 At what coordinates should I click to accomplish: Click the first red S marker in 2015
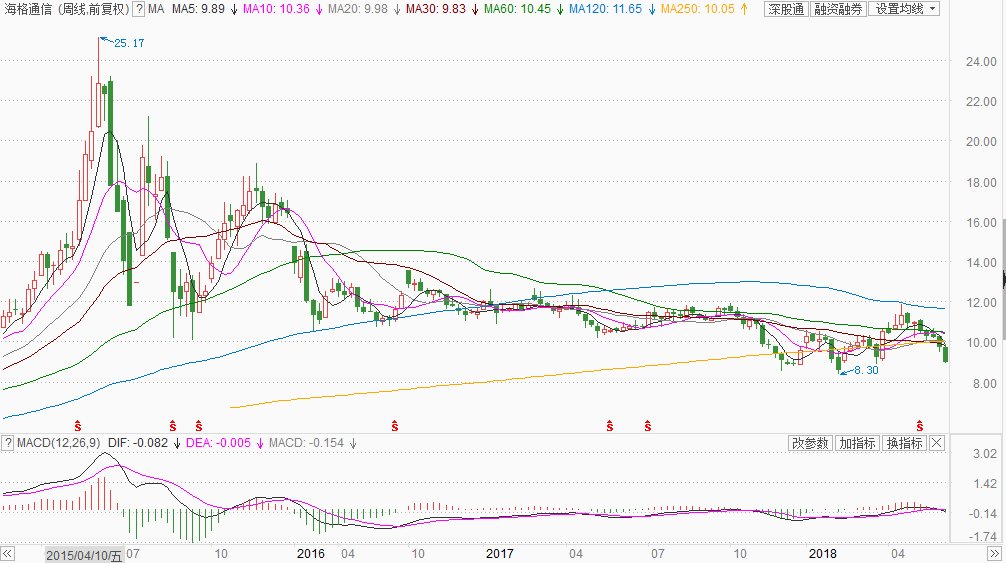[x=78, y=426]
